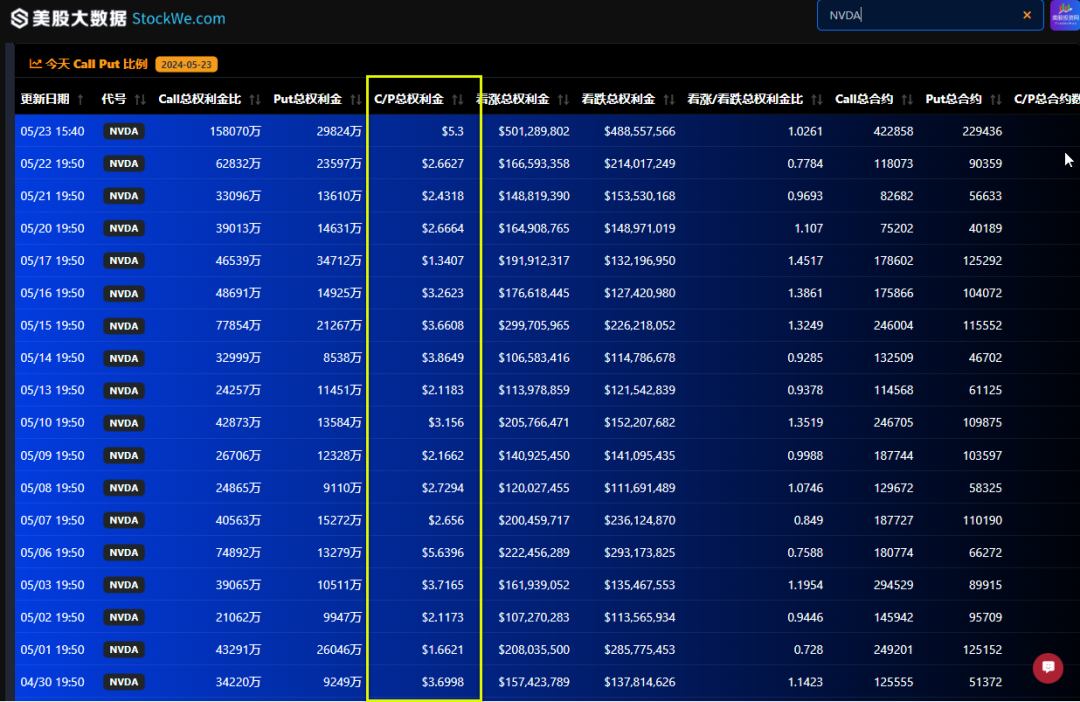Image resolution: width=1080 pixels, height=702 pixels.
Task: Click the $5.6396 C/P ratio cell
Action: [443, 553]
